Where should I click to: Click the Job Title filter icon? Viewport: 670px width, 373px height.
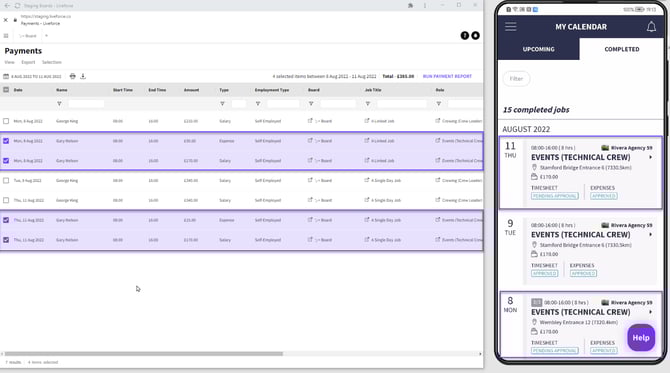tap(367, 104)
